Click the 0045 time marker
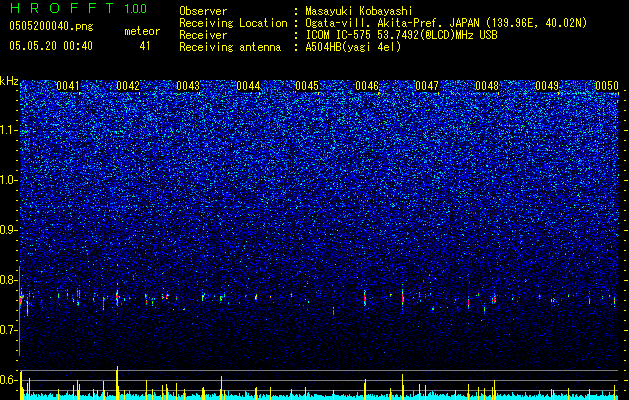Screen dimensions: 629x400 coord(307,86)
